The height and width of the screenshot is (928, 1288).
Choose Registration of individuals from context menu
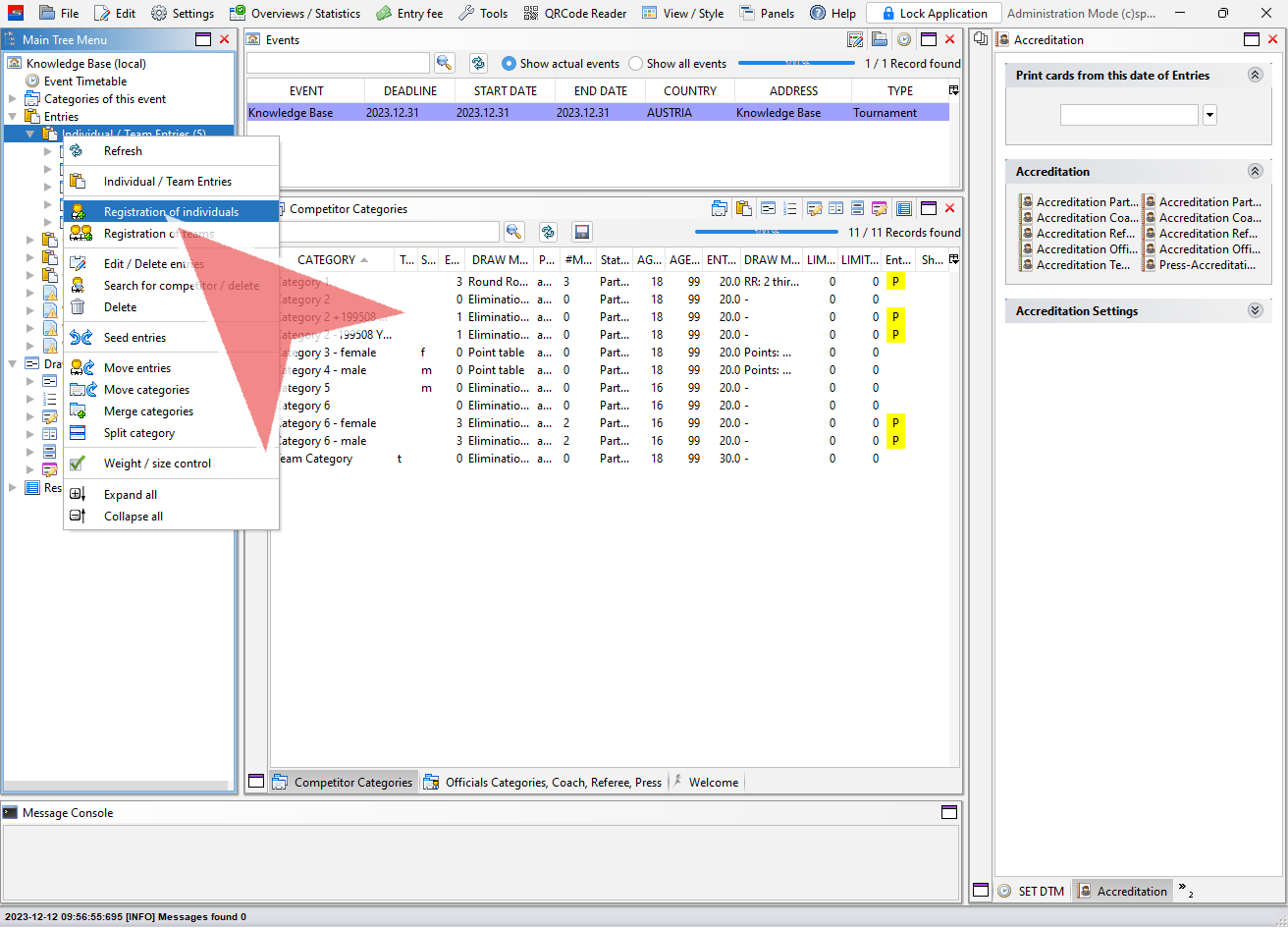click(171, 212)
